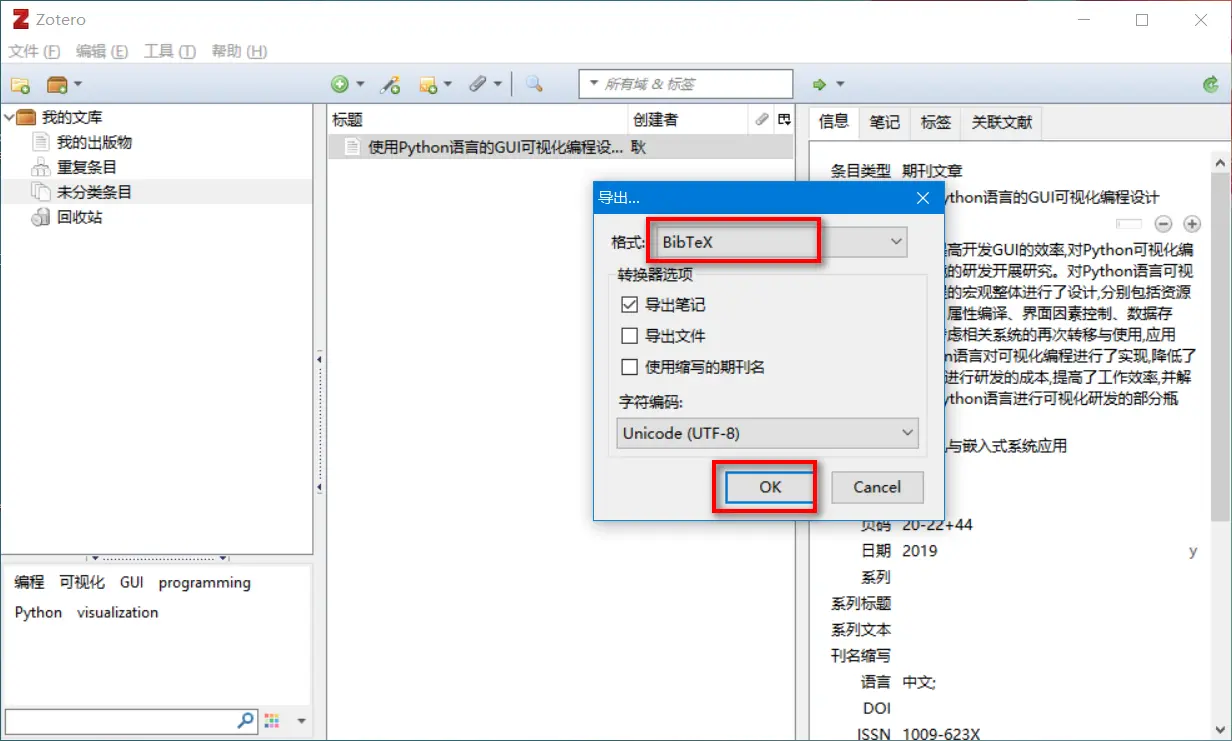The width and height of the screenshot is (1232, 741).
Task: Switch to the 笔记 tab
Action: tap(884, 122)
